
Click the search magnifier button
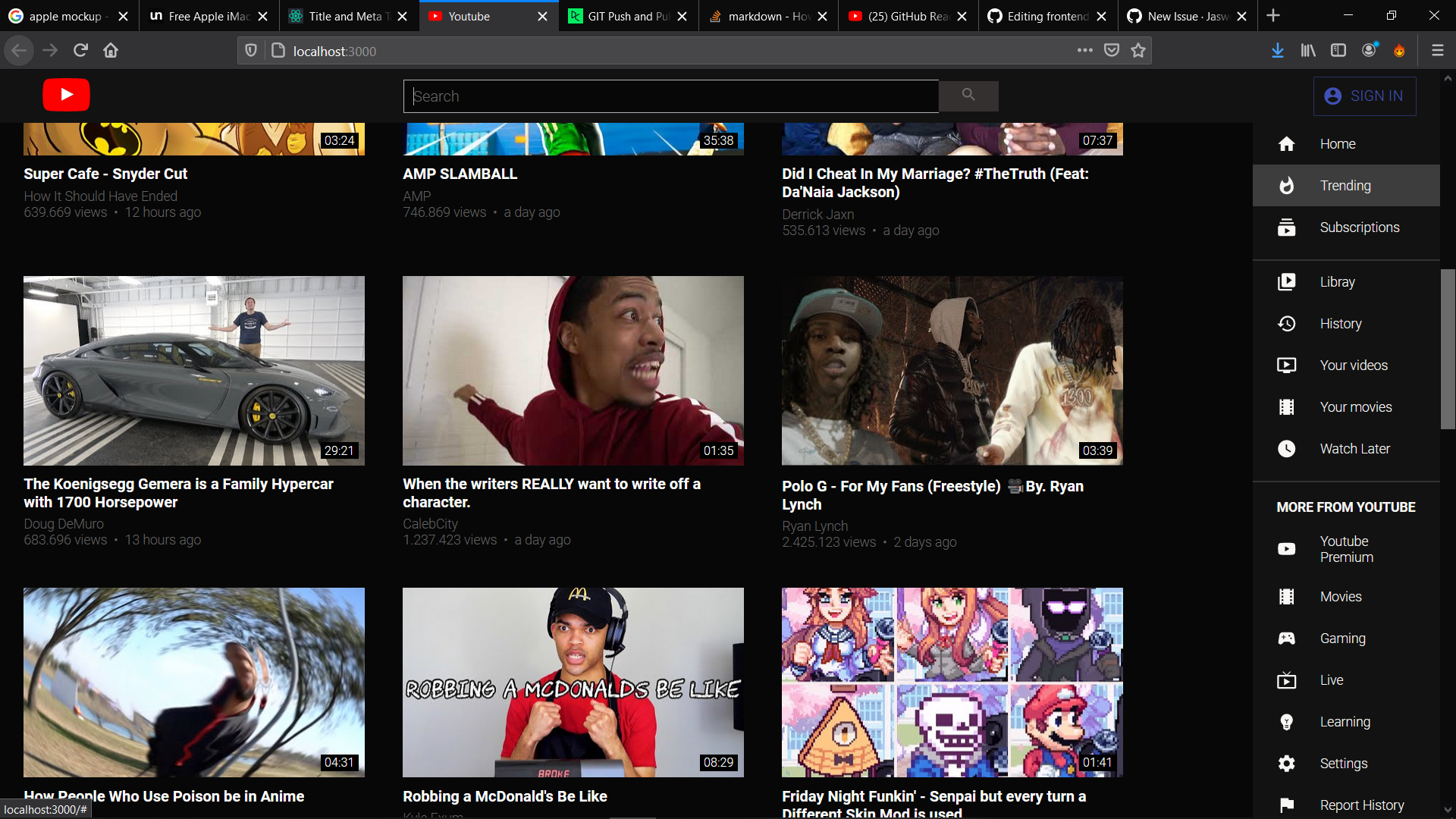click(x=968, y=96)
